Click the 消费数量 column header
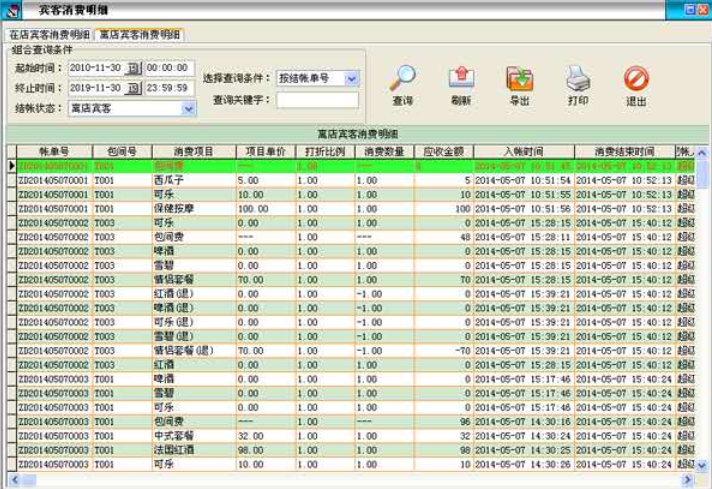The image size is (712, 489). point(384,152)
